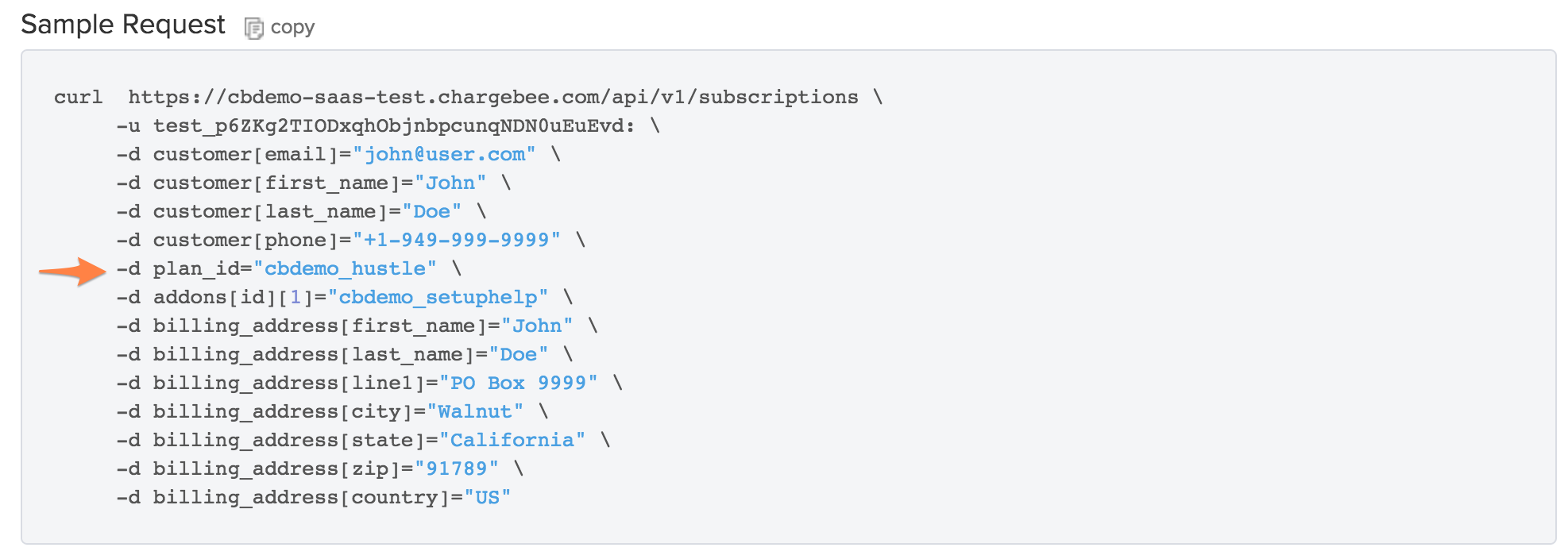1568x559 pixels.
Task: Click the copy icon beside Sample Request
Action: click(253, 29)
